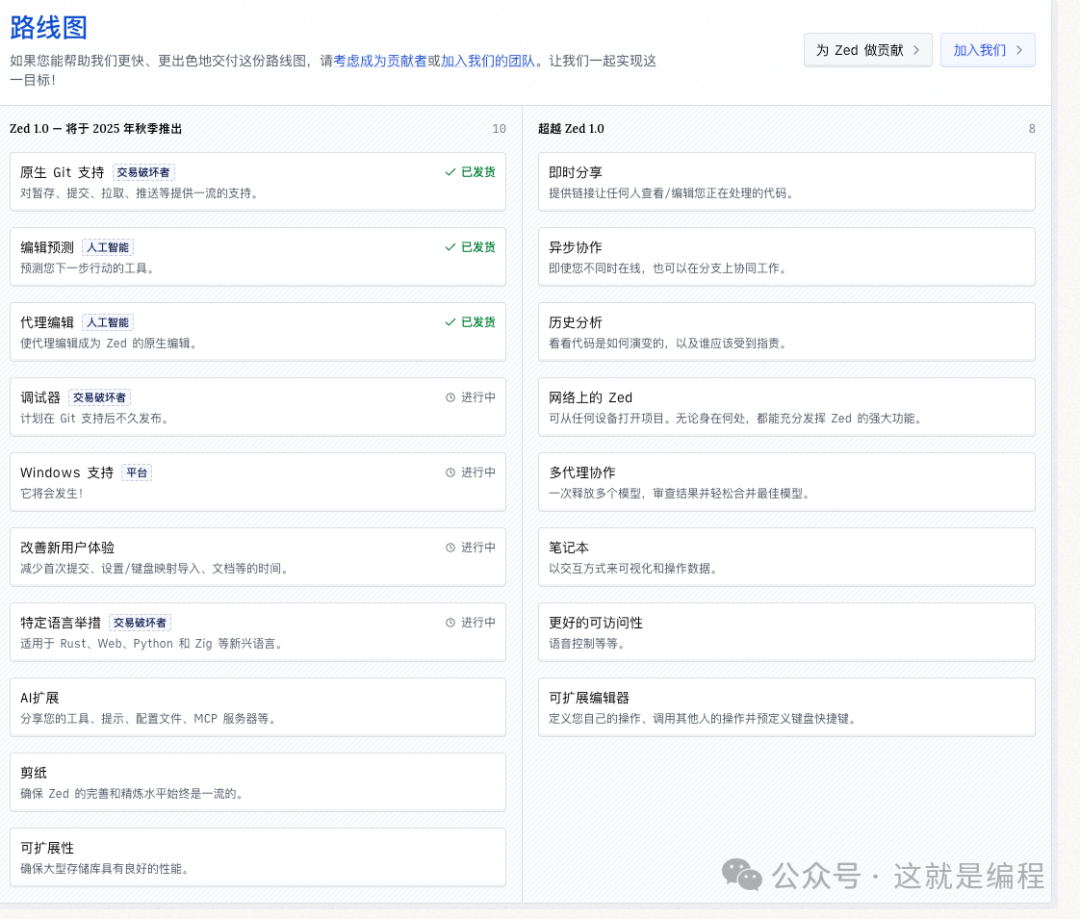Click description '确保大型存储库具有良好的性能。'
Viewport: 1080px width, 919px height.
(105, 869)
